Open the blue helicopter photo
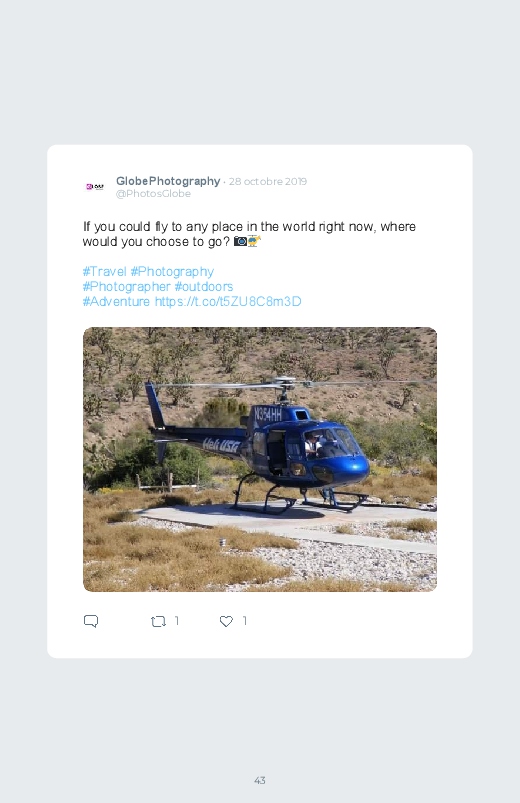The height and width of the screenshot is (803, 520). tap(260, 459)
